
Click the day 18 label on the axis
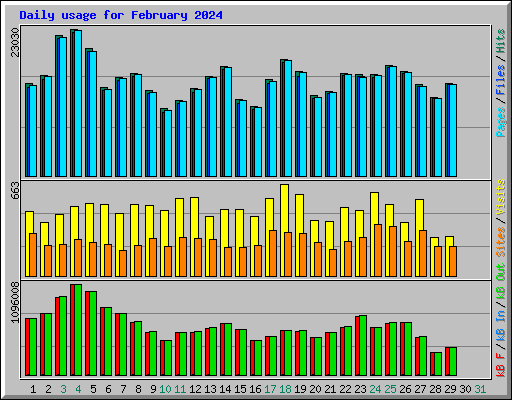pos(285,389)
